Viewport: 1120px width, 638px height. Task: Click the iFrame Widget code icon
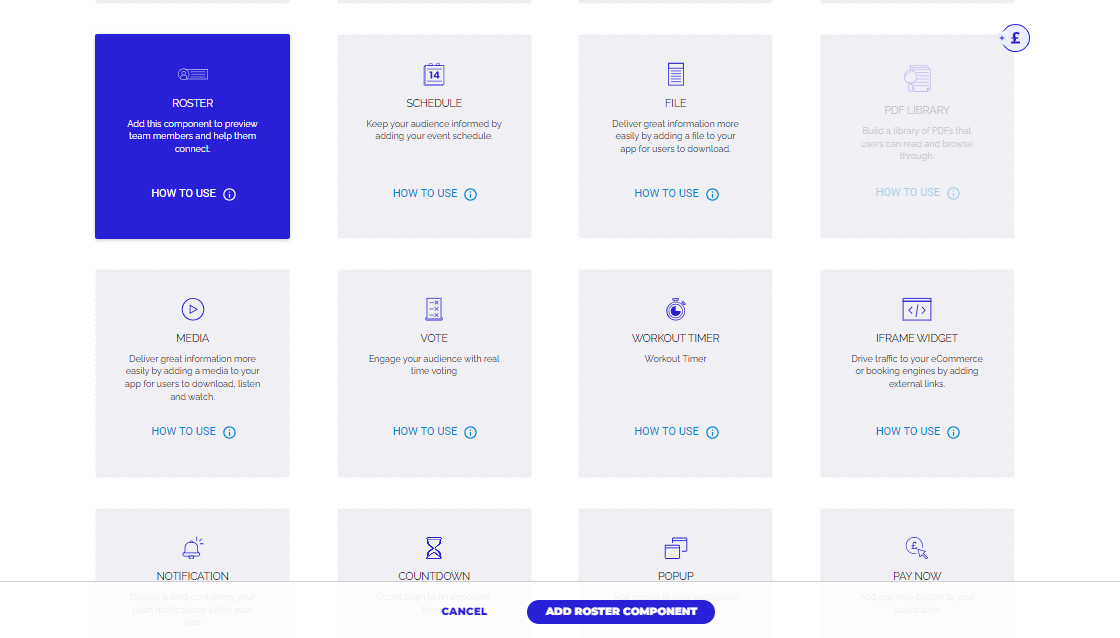(x=917, y=309)
